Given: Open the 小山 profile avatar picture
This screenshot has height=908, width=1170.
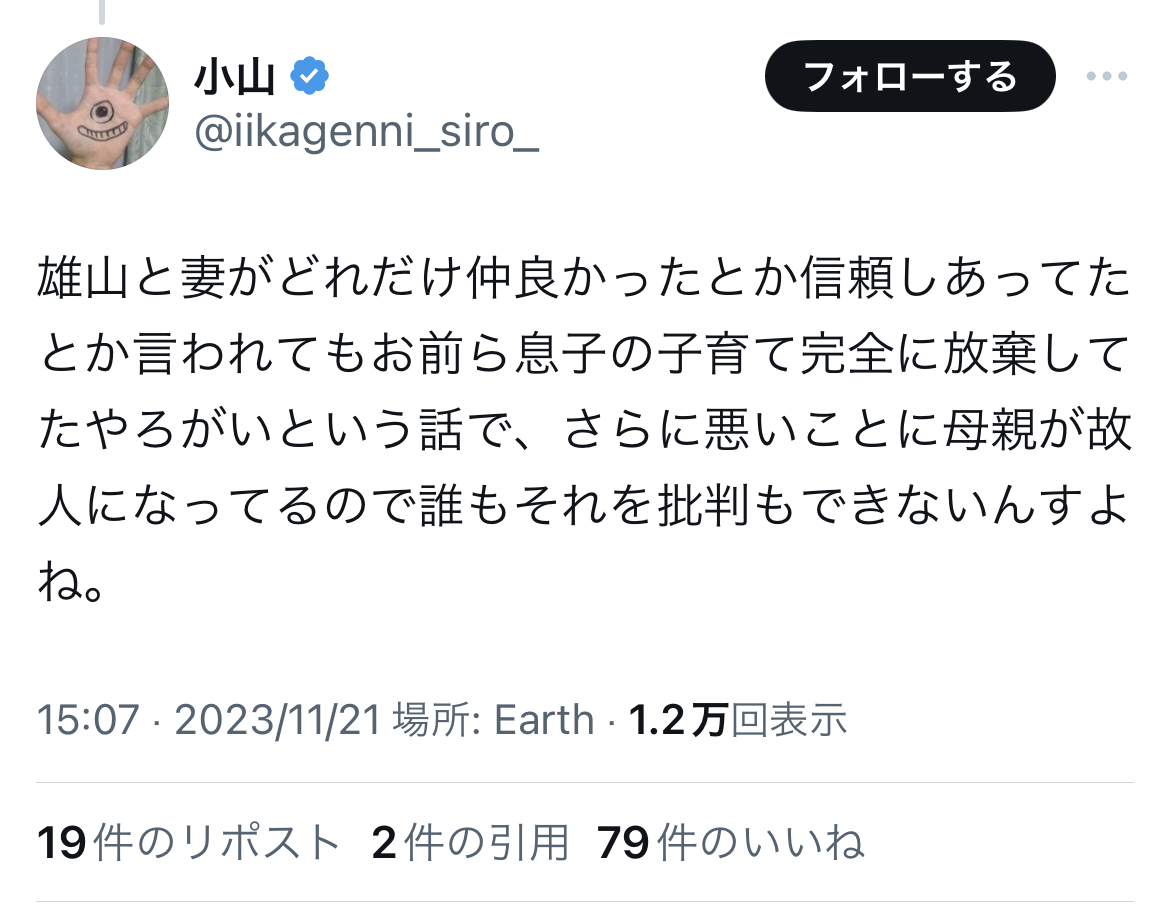Looking at the screenshot, I should (x=102, y=103).
